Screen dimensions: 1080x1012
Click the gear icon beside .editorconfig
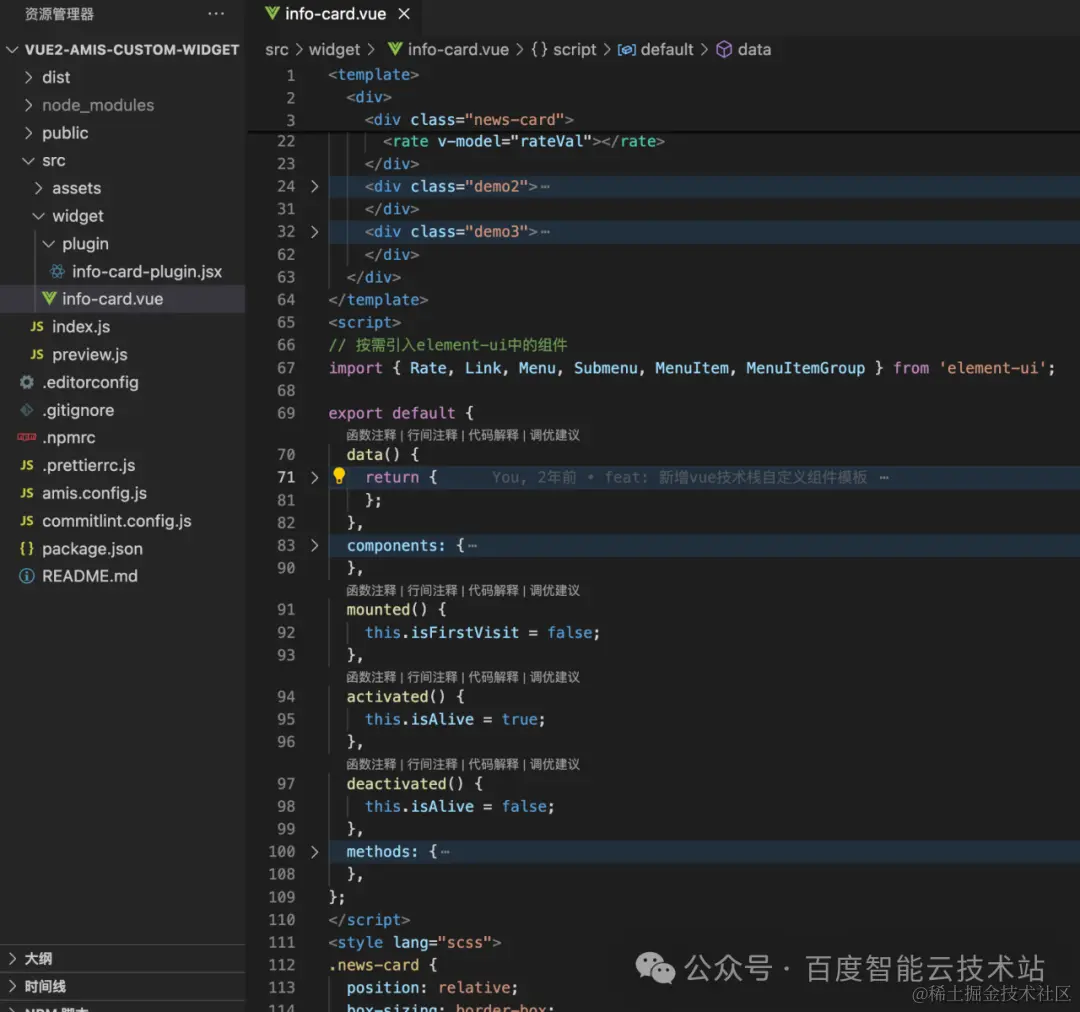27,382
